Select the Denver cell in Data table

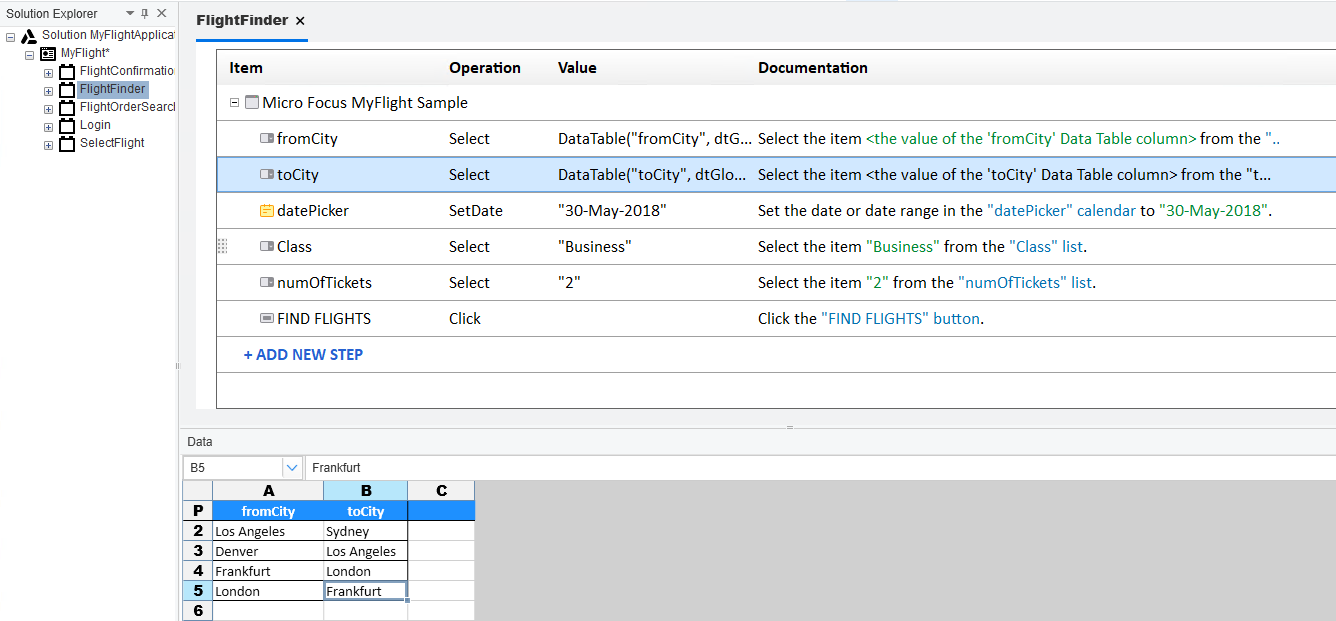[x=267, y=552]
